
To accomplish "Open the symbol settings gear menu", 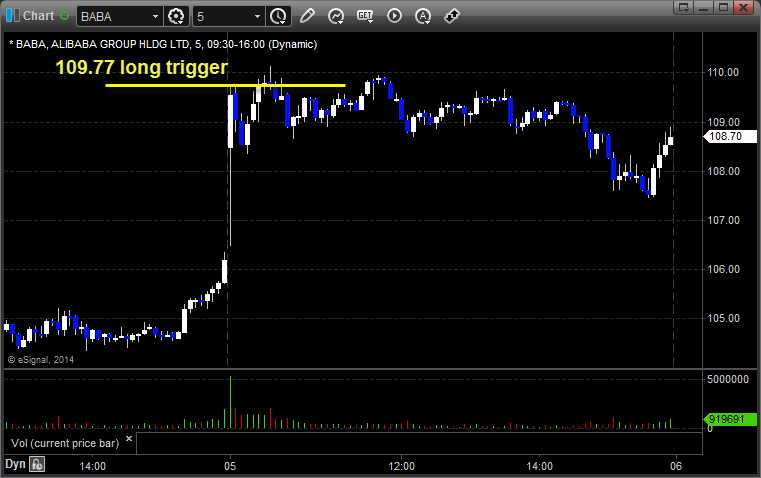I will click(x=176, y=16).
